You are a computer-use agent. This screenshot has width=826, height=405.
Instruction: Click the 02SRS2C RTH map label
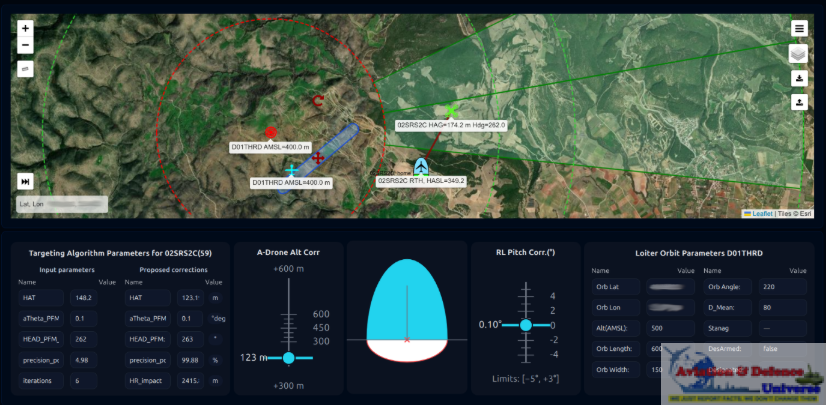(x=422, y=181)
